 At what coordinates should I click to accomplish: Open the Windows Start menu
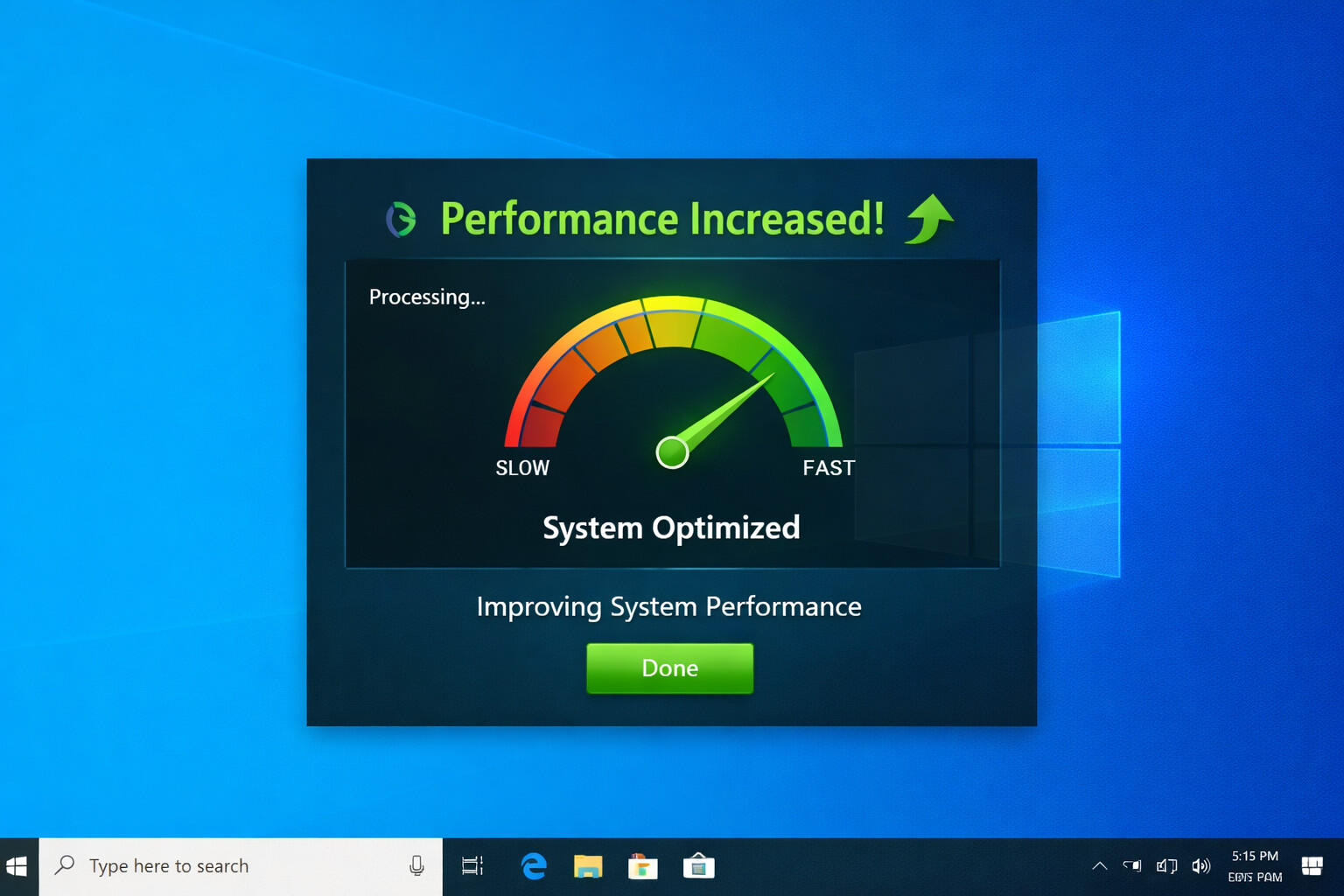[x=17, y=866]
